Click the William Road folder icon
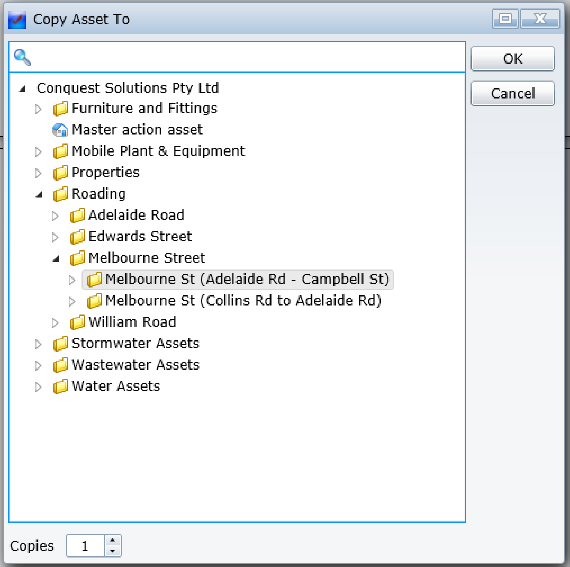The width and height of the screenshot is (570, 567). 77,322
